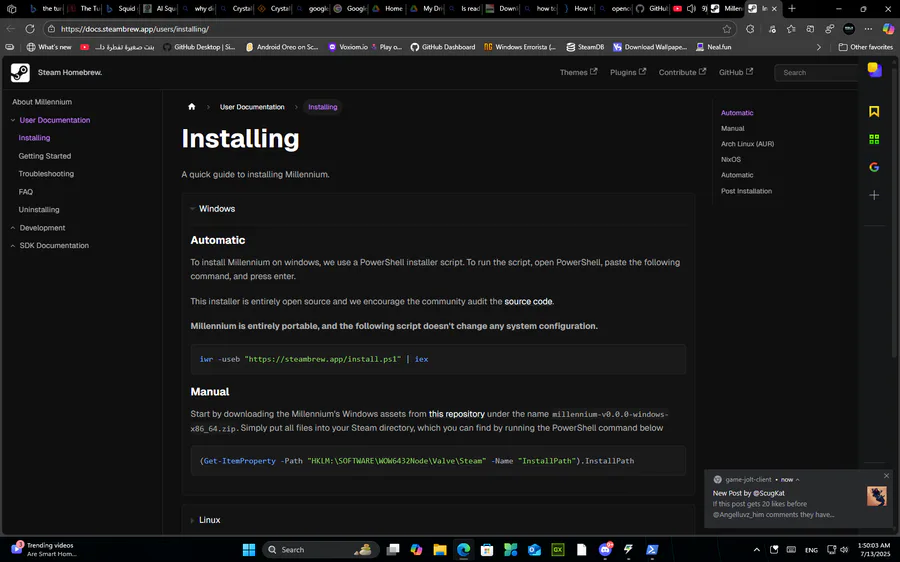This screenshot has width=900, height=562.
Task: Click the taskbar Search box
Action: coord(321,549)
